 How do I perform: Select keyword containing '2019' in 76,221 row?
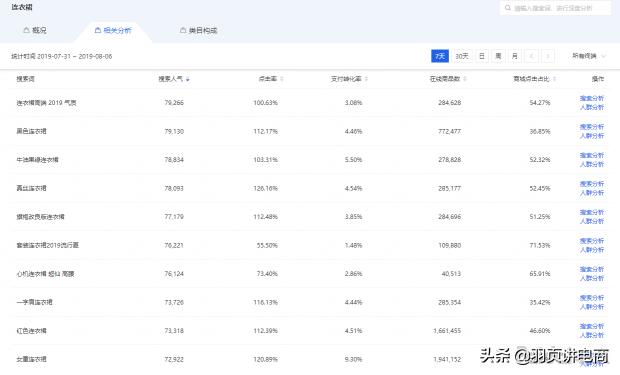[x=47, y=245]
